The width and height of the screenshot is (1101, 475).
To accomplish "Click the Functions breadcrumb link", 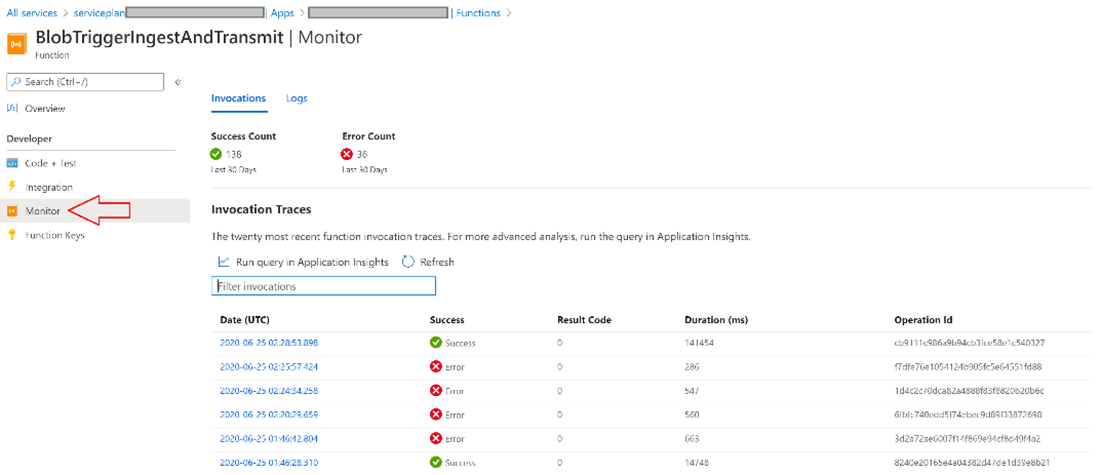I will 478,13.
